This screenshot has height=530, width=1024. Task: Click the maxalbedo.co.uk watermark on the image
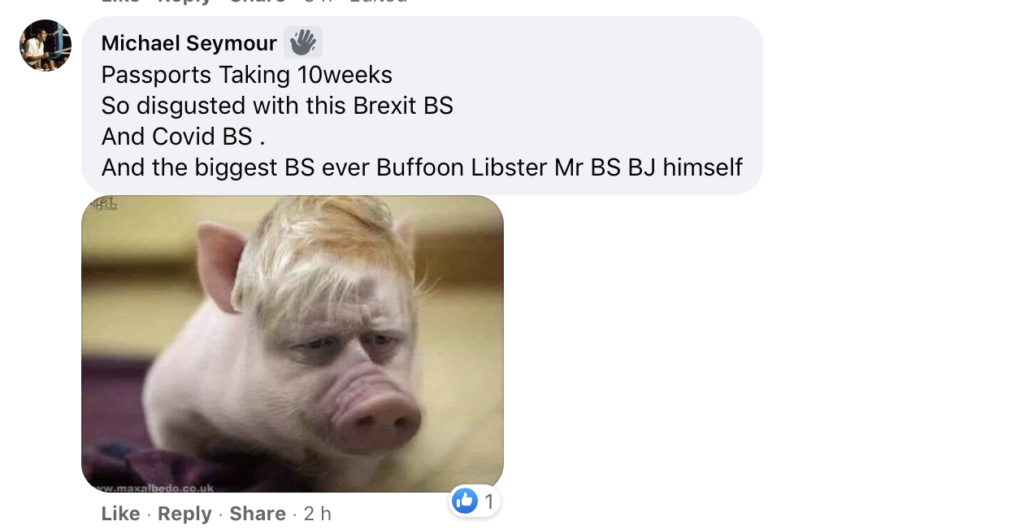pos(154,487)
